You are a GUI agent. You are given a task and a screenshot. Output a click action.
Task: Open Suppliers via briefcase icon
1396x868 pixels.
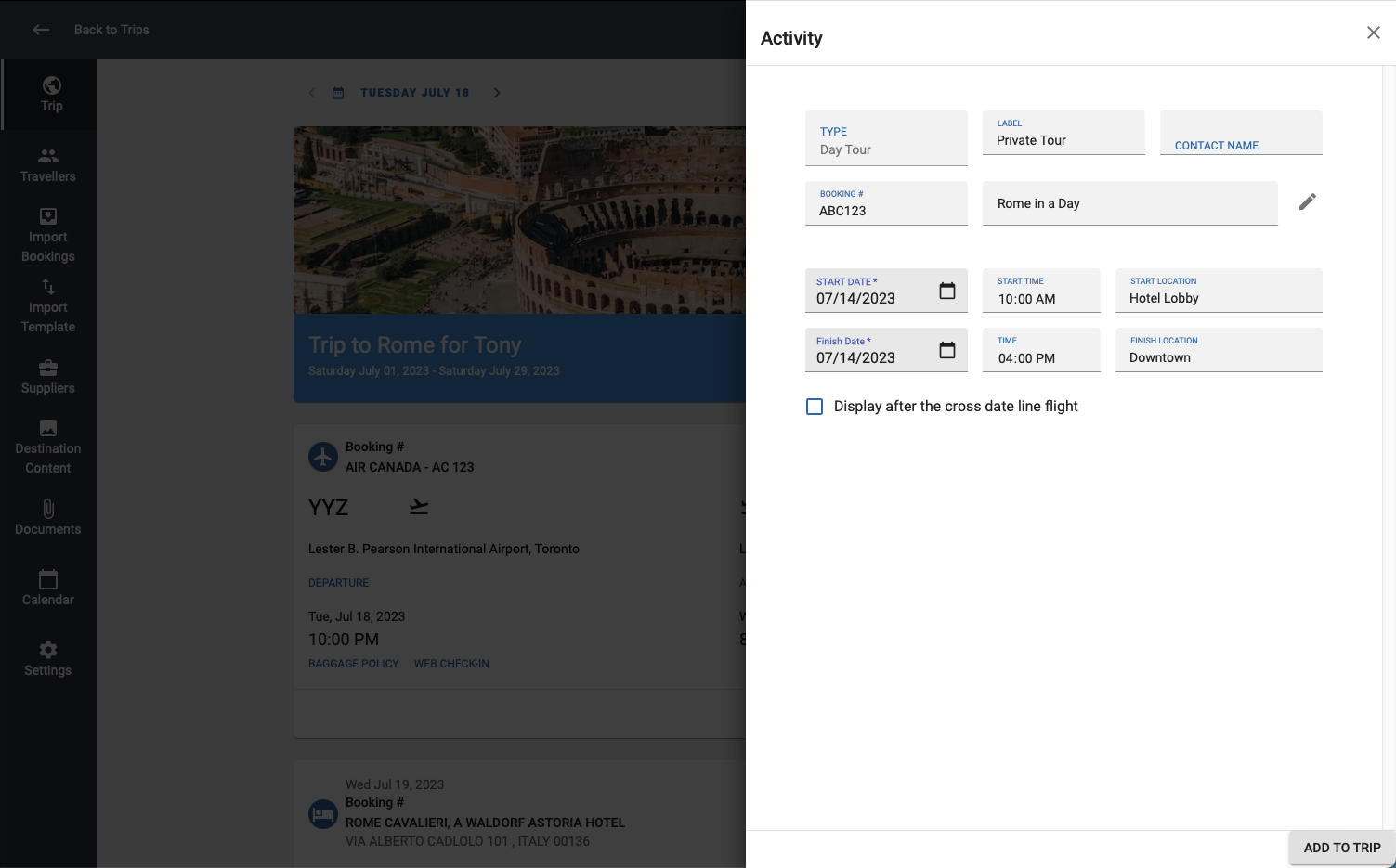[48, 368]
